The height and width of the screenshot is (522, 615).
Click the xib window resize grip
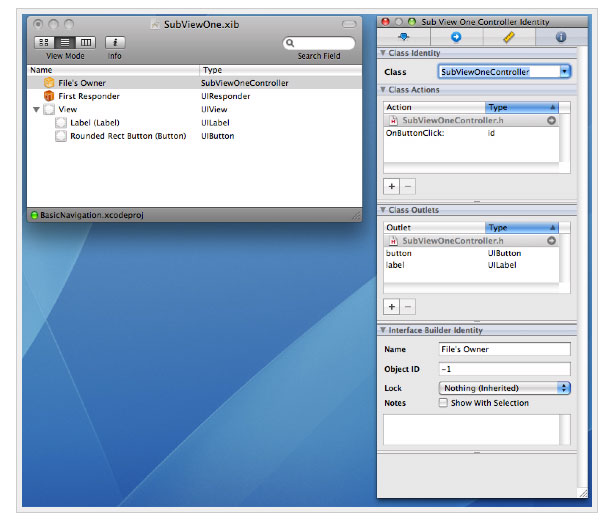tap(357, 215)
